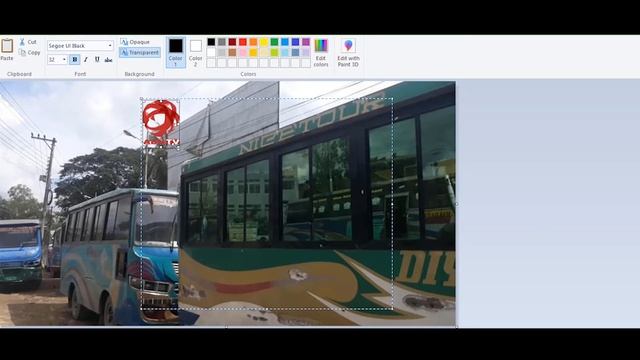
Task: Open the Edit colors dialog
Action: pyautogui.click(x=321, y=52)
